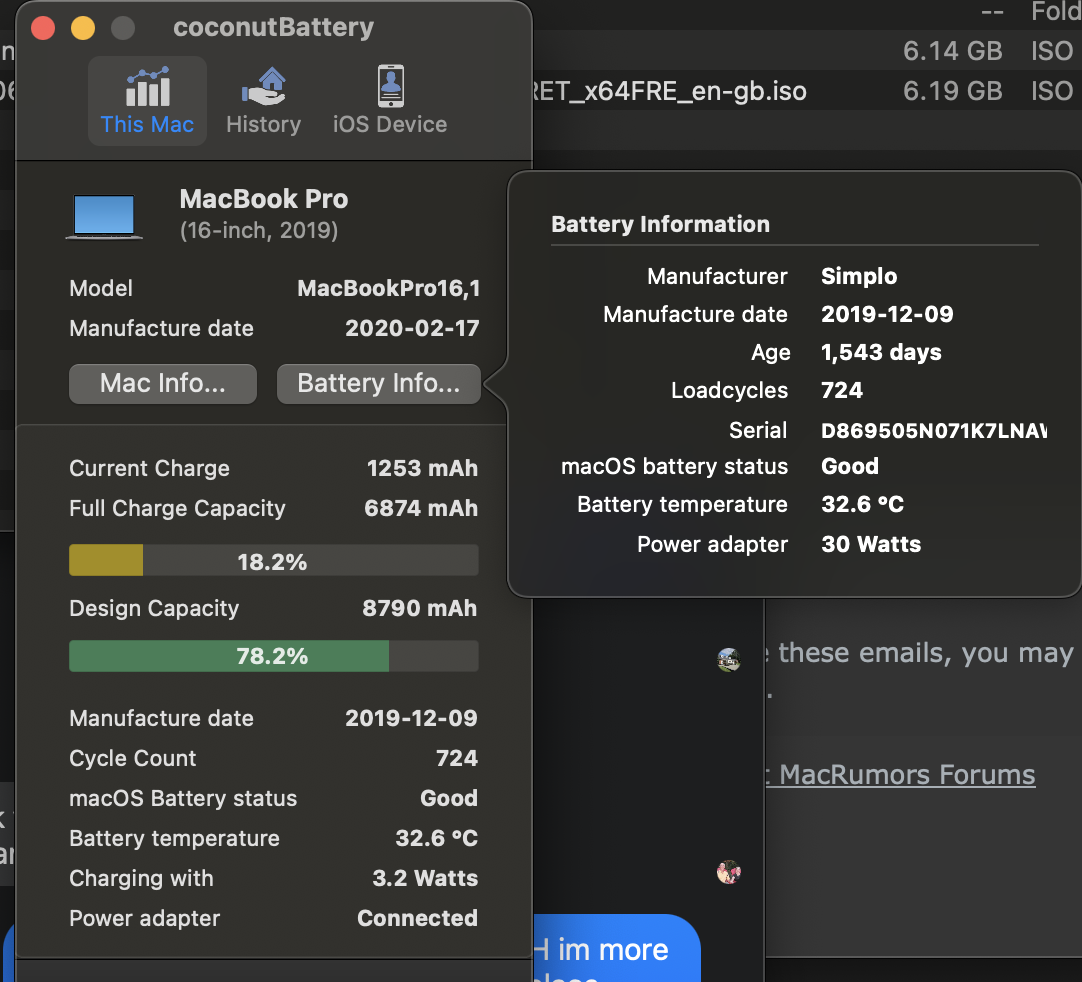Click the Full Charge Capacity value
The image size is (1082, 982).
coord(421,508)
